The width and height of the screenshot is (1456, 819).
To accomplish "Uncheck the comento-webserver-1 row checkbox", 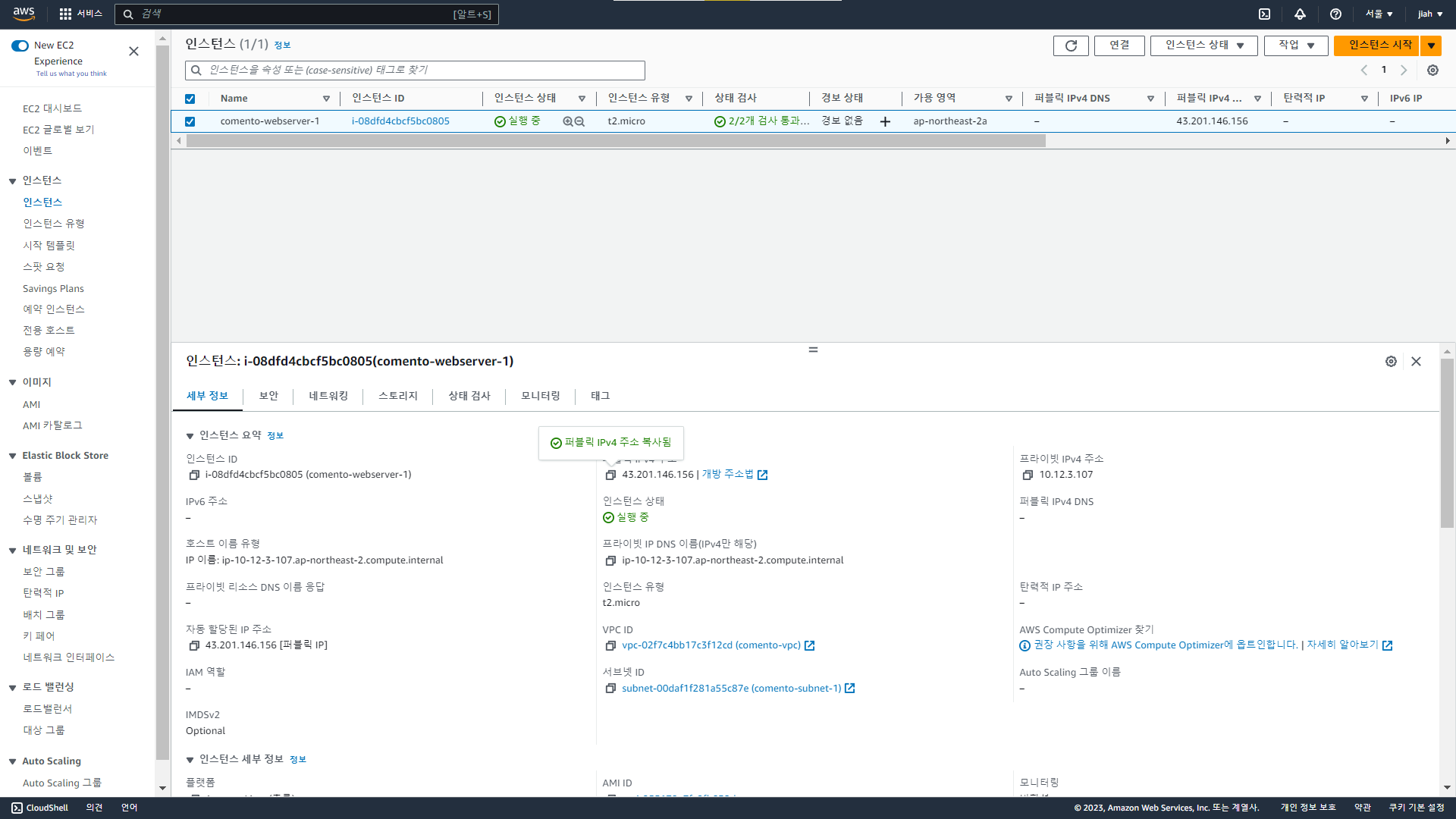I will coord(190,121).
